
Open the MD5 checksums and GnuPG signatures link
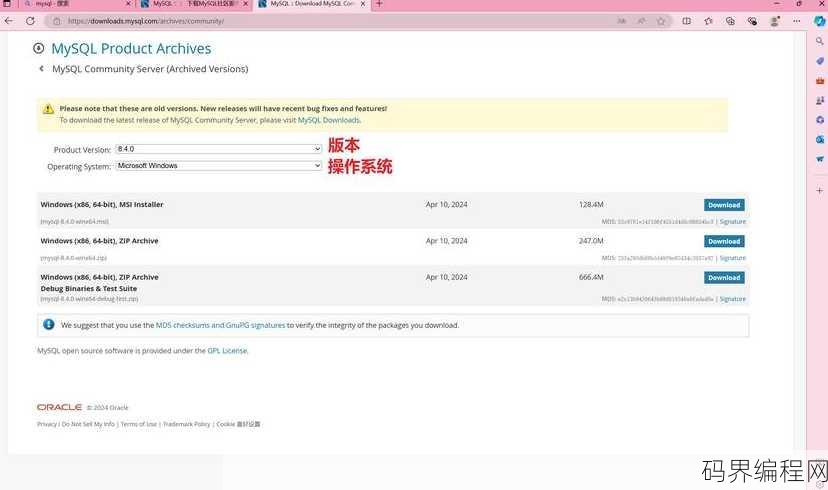220,325
